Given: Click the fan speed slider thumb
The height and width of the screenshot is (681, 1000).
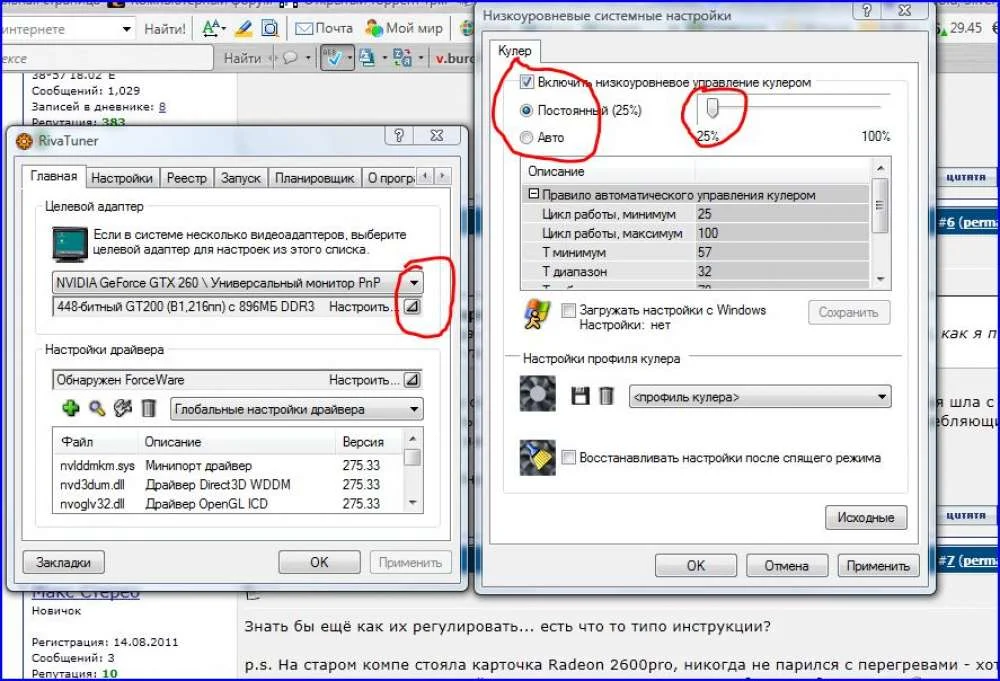Looking at the screenshot, I should tap(712, 108).
